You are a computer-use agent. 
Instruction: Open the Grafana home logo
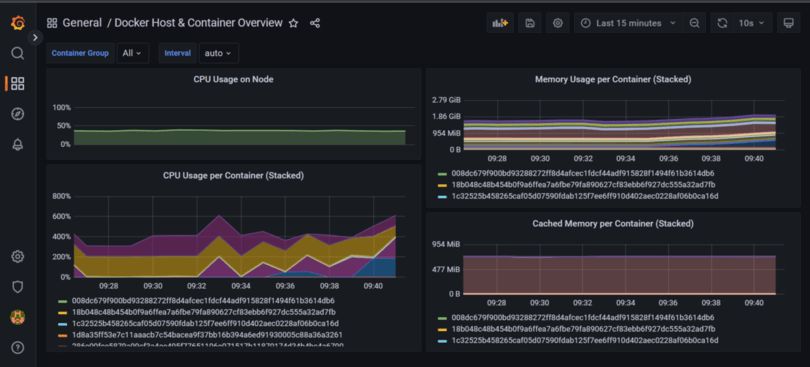coord(18,24)
